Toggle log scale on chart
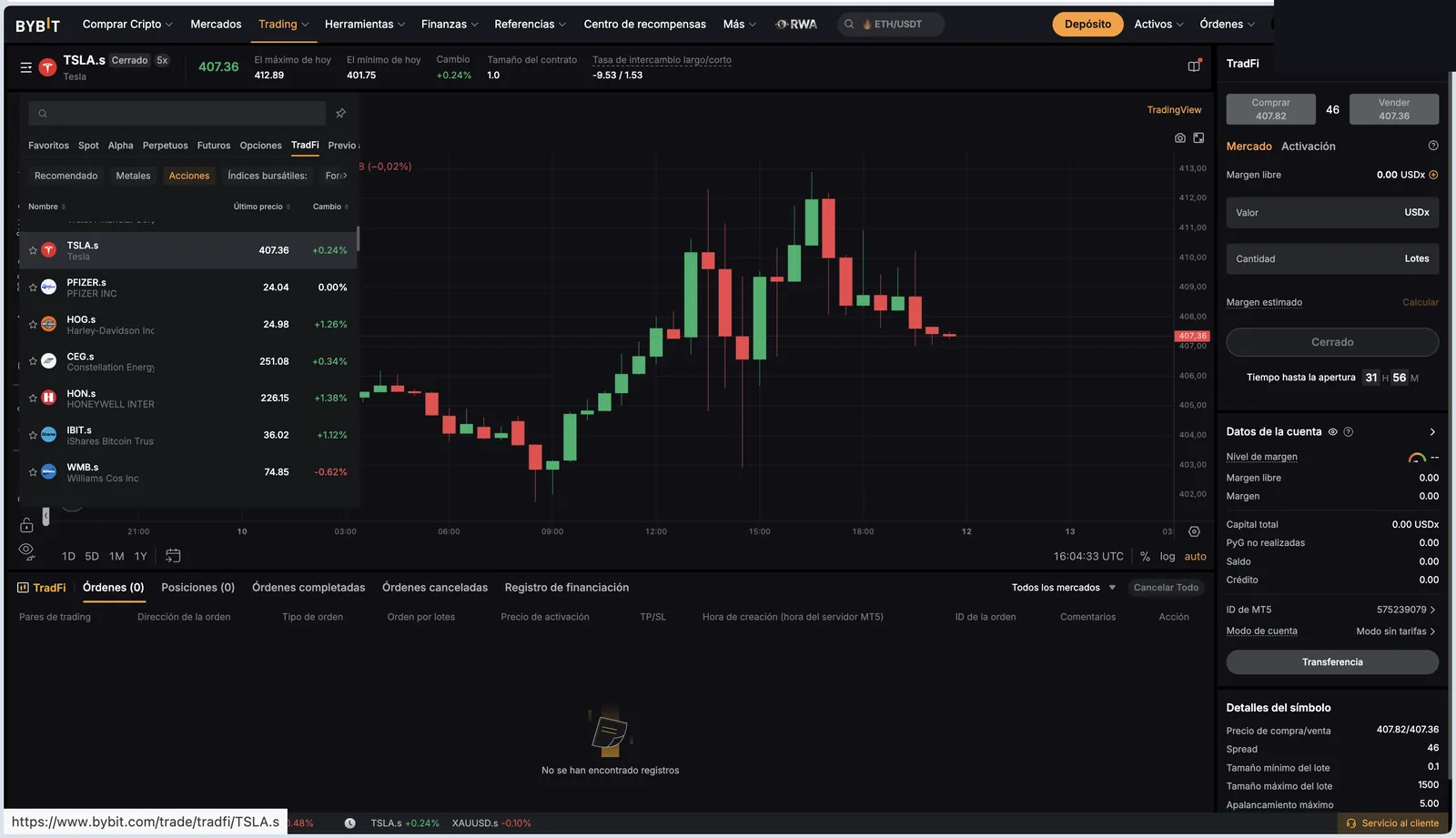This screenshot has width=1456, height=838. pos(1168,557)
